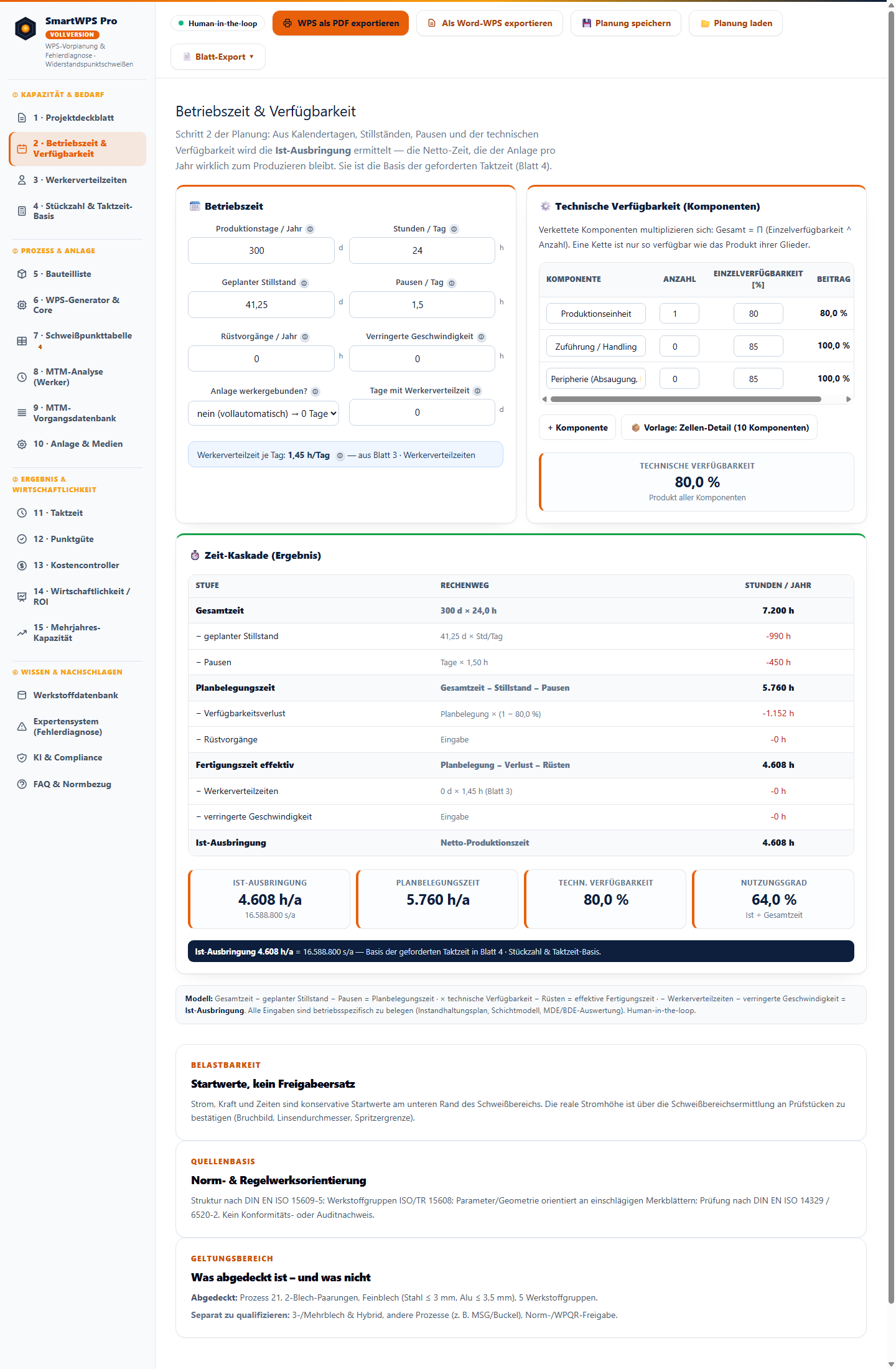896x1369 pixels.
Task: Click the Produktionstage / Jahr field showing 300
Action: tap(261, 251)
